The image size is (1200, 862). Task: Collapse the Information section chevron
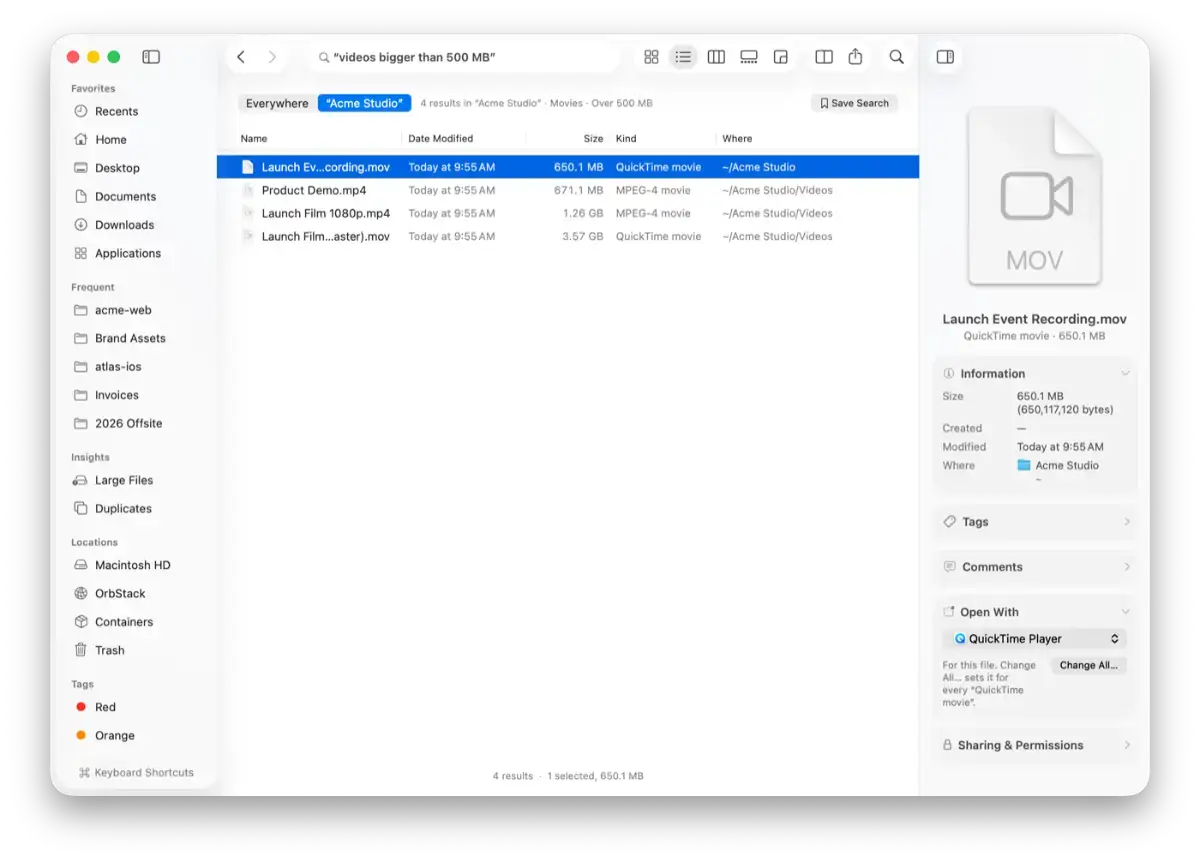coord(1125,373)
